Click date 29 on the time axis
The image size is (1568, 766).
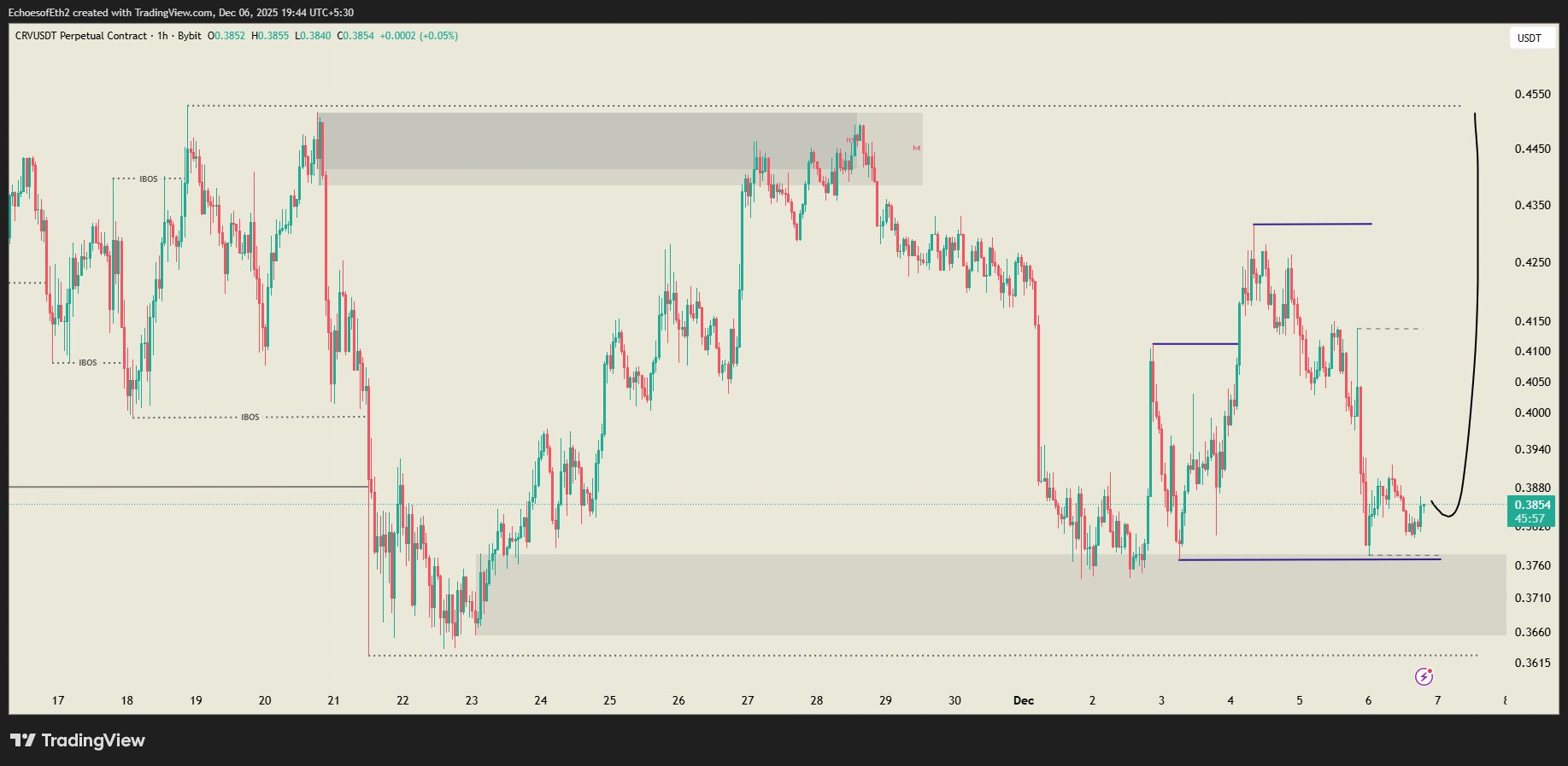pos(885,700)
